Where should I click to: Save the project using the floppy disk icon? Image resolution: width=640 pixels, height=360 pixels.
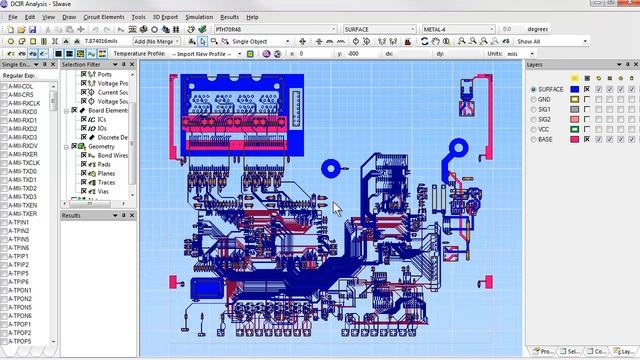click(x=32, y=29)
